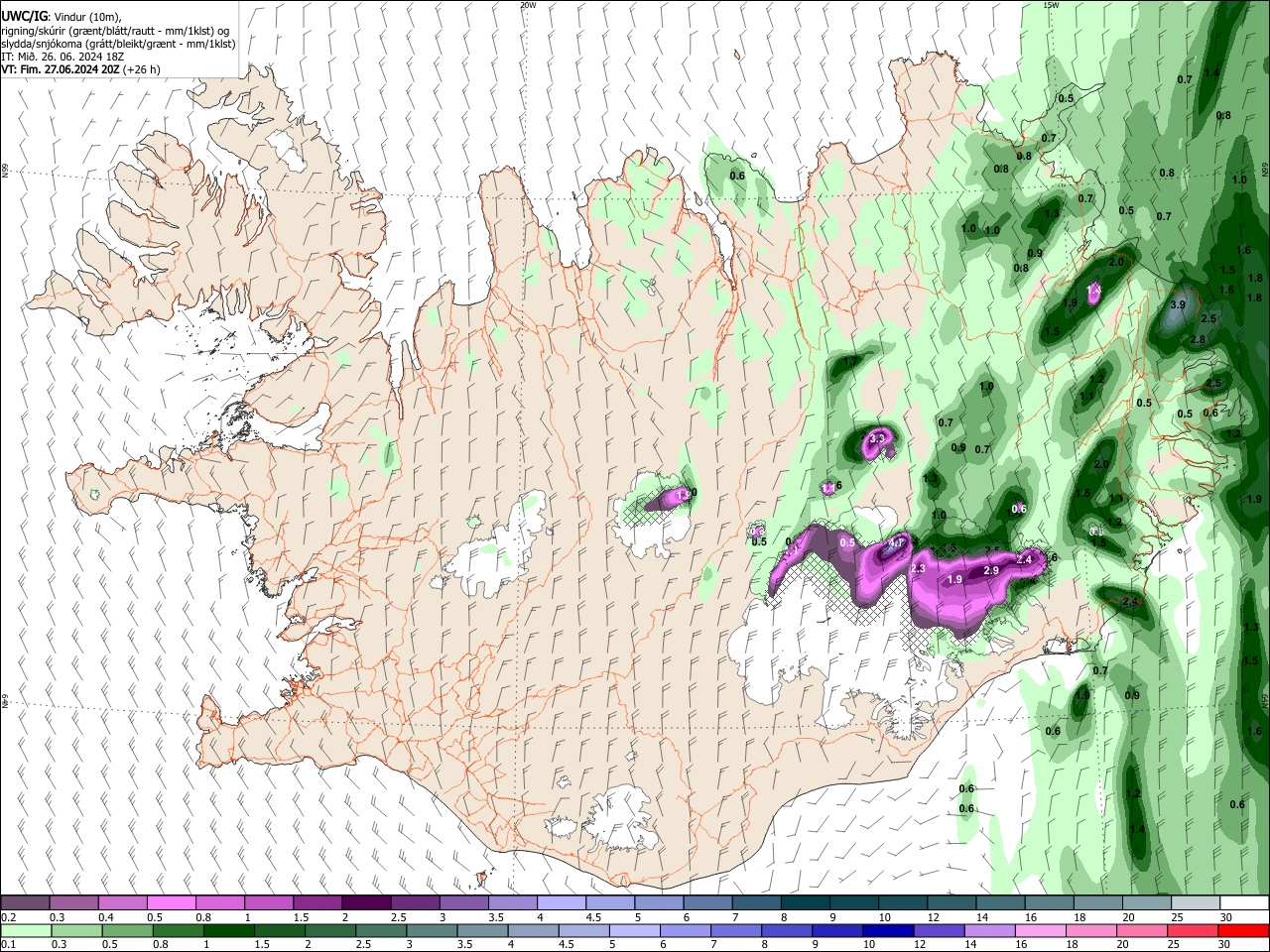Pick the light pink rain swatch labeled 16
Viewport: 1270px width, 952px height.
1041,931
